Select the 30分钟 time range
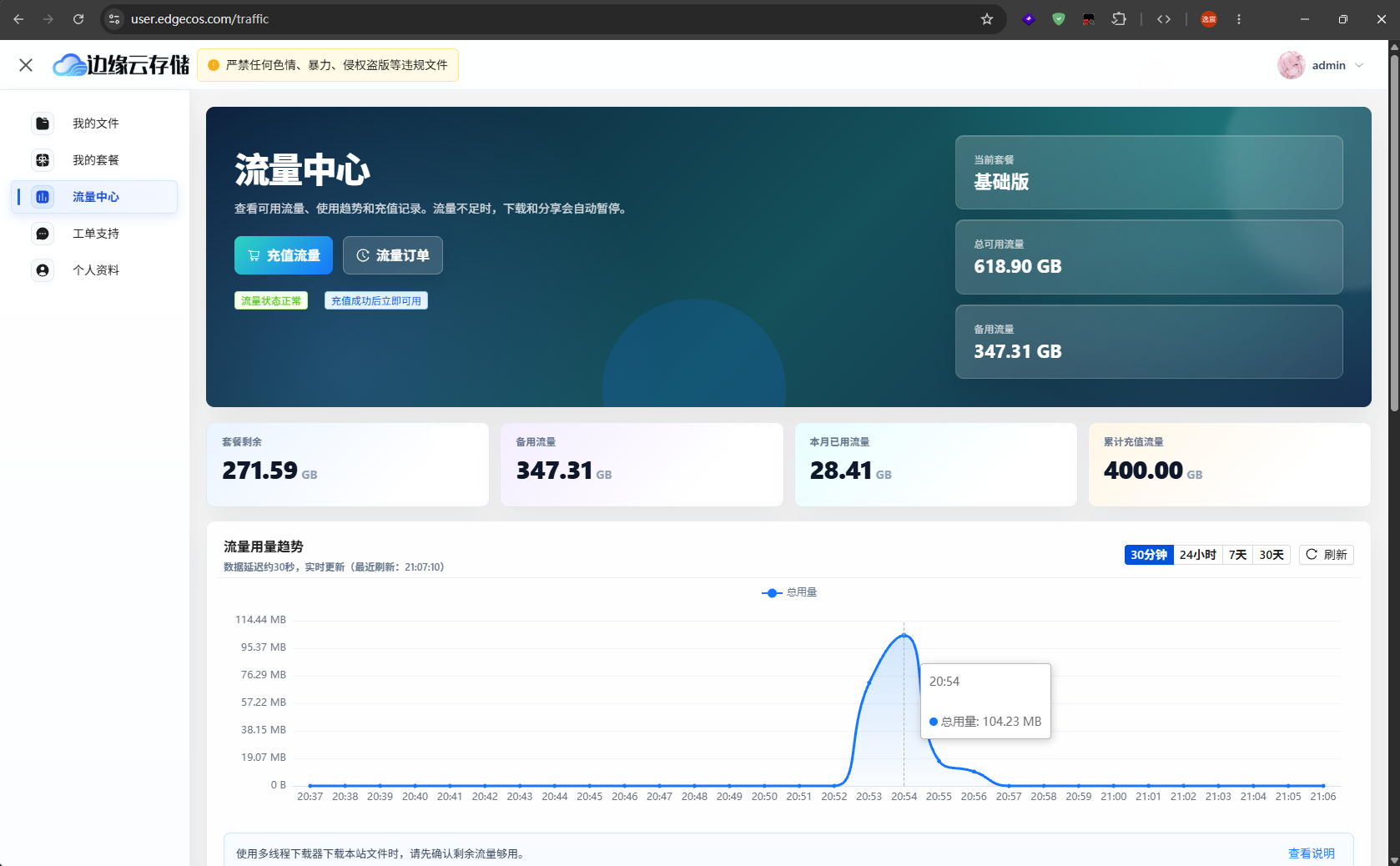This screenshot has width=1400, height=866. [1149, 555]
